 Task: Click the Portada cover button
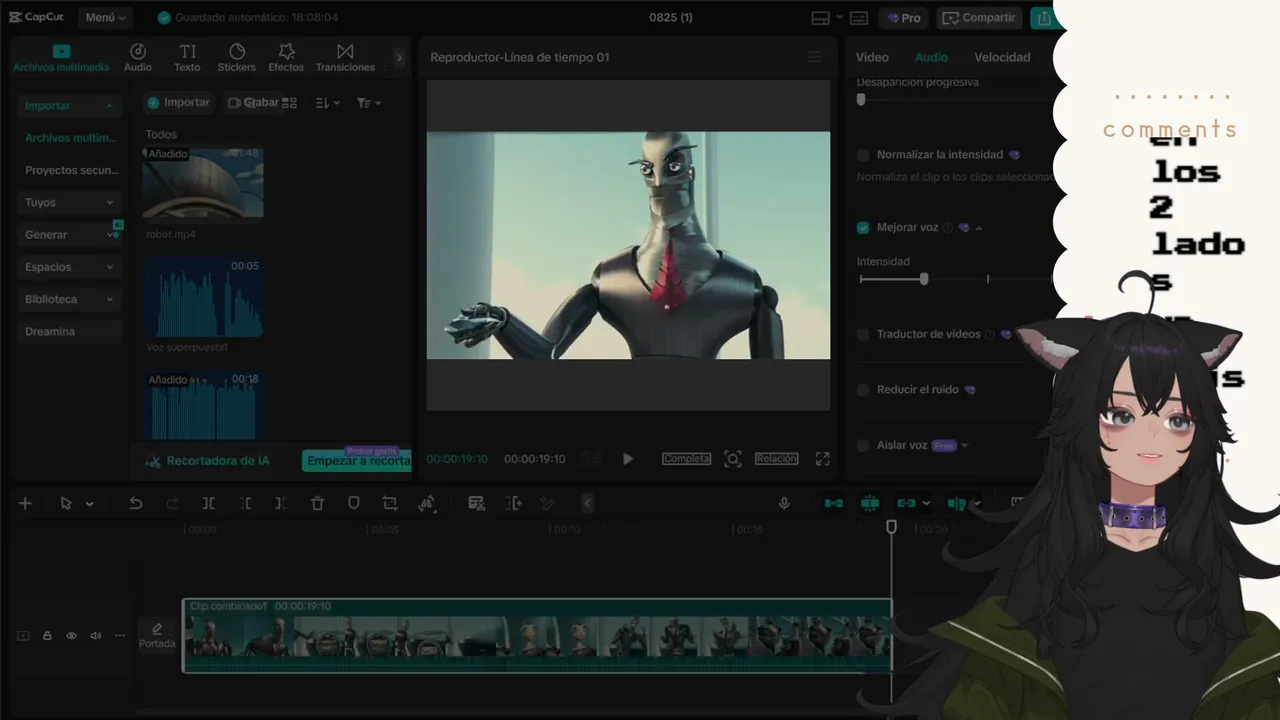tap(157, 636)
